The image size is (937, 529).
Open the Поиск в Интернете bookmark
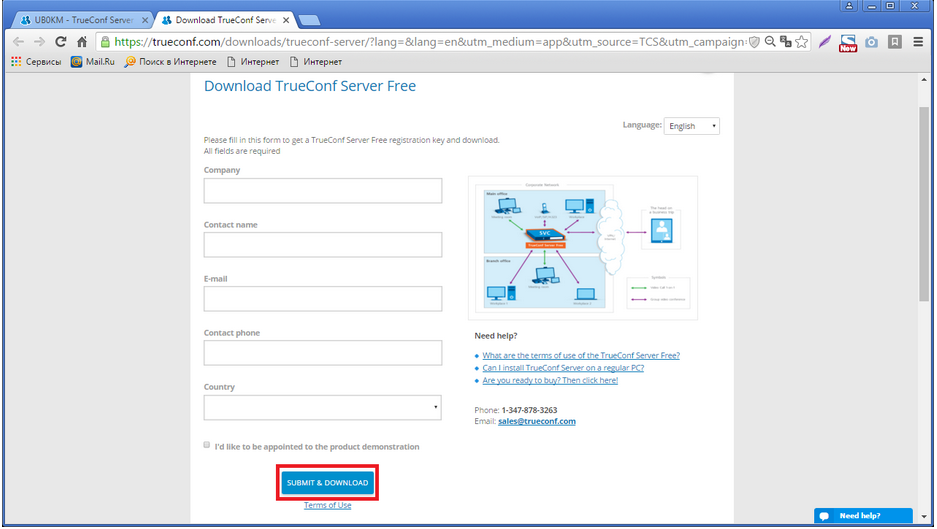(170, 62)
